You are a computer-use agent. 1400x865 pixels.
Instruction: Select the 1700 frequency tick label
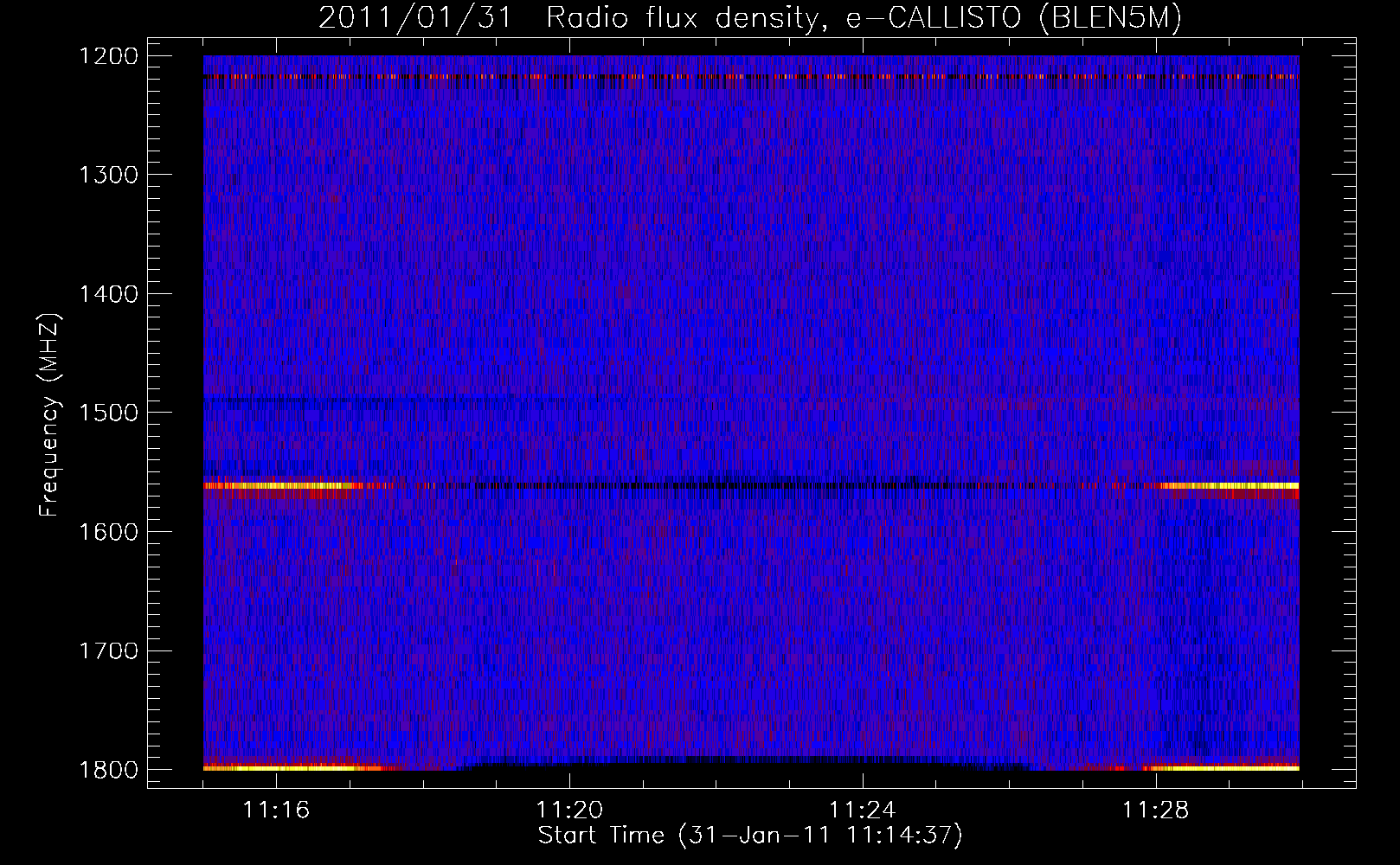tap(108, 650)
